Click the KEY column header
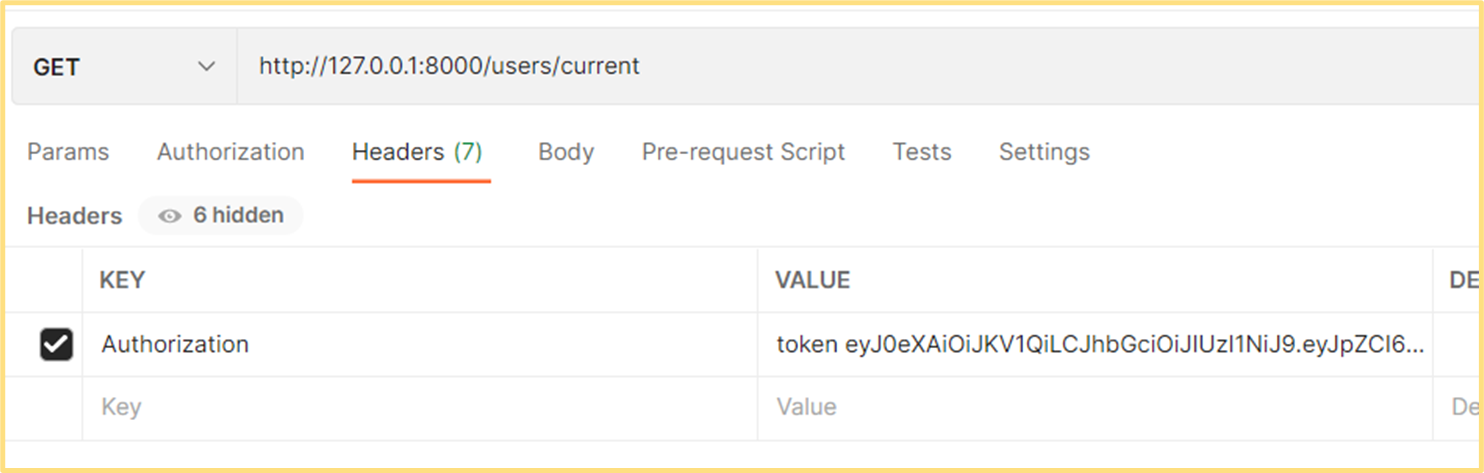1484x473 pixels. point(122,281)
